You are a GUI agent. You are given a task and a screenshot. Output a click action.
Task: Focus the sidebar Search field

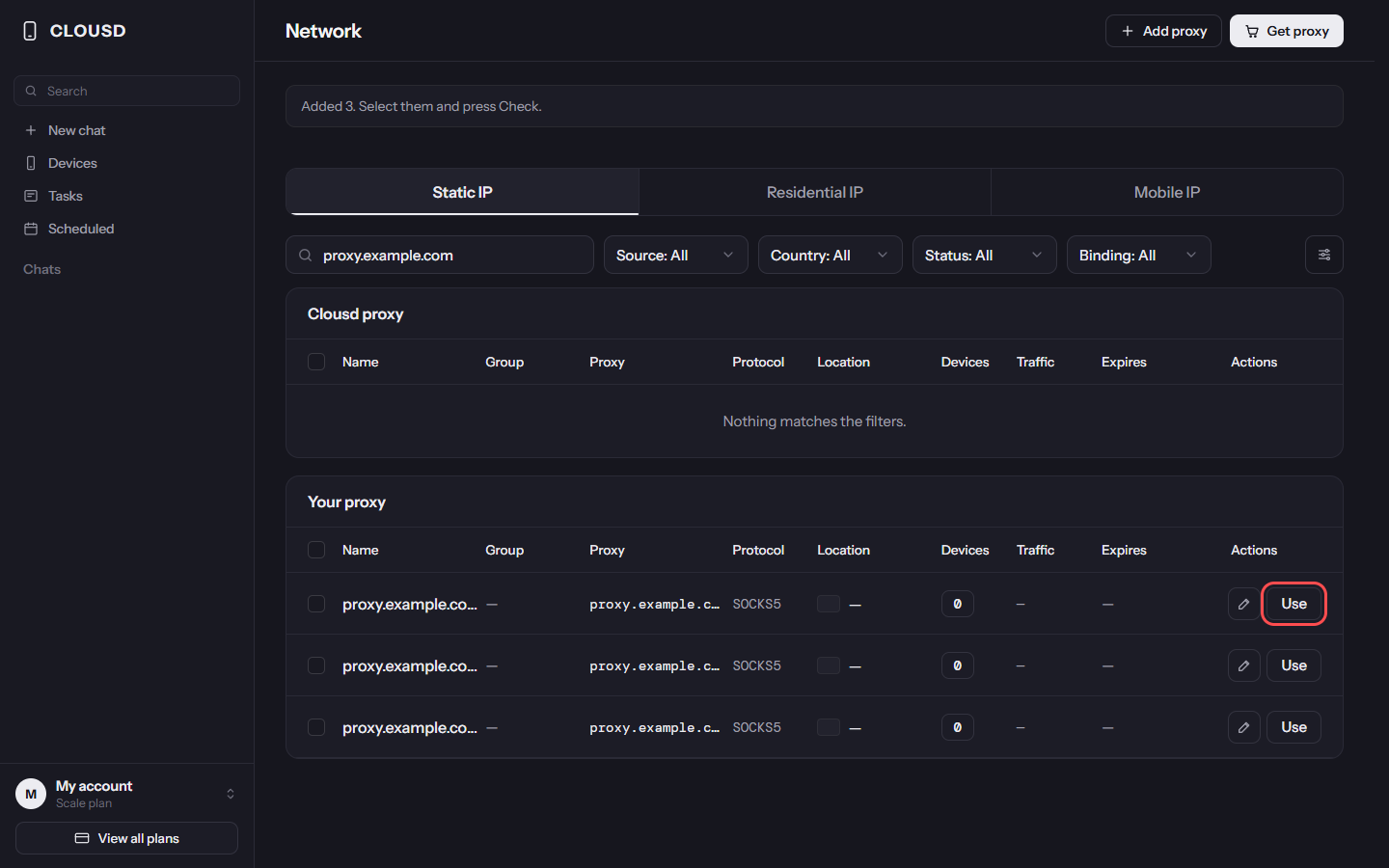126,91
